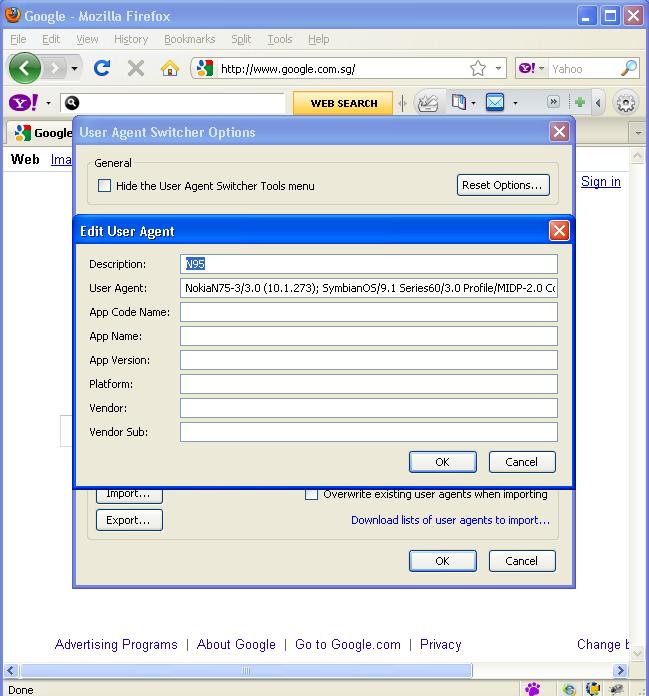
Task: Open the Tools menu
Action: (280, 40)
